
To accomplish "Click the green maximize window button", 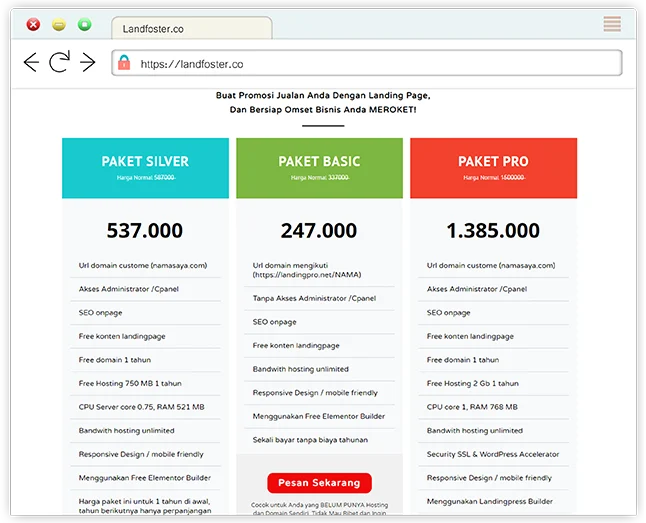I will (x=85, y=24).
